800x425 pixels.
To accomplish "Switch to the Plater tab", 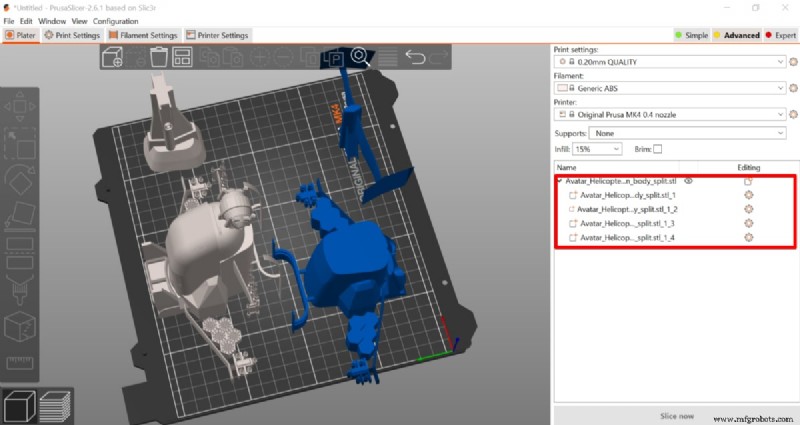I will tap(20, 35).
